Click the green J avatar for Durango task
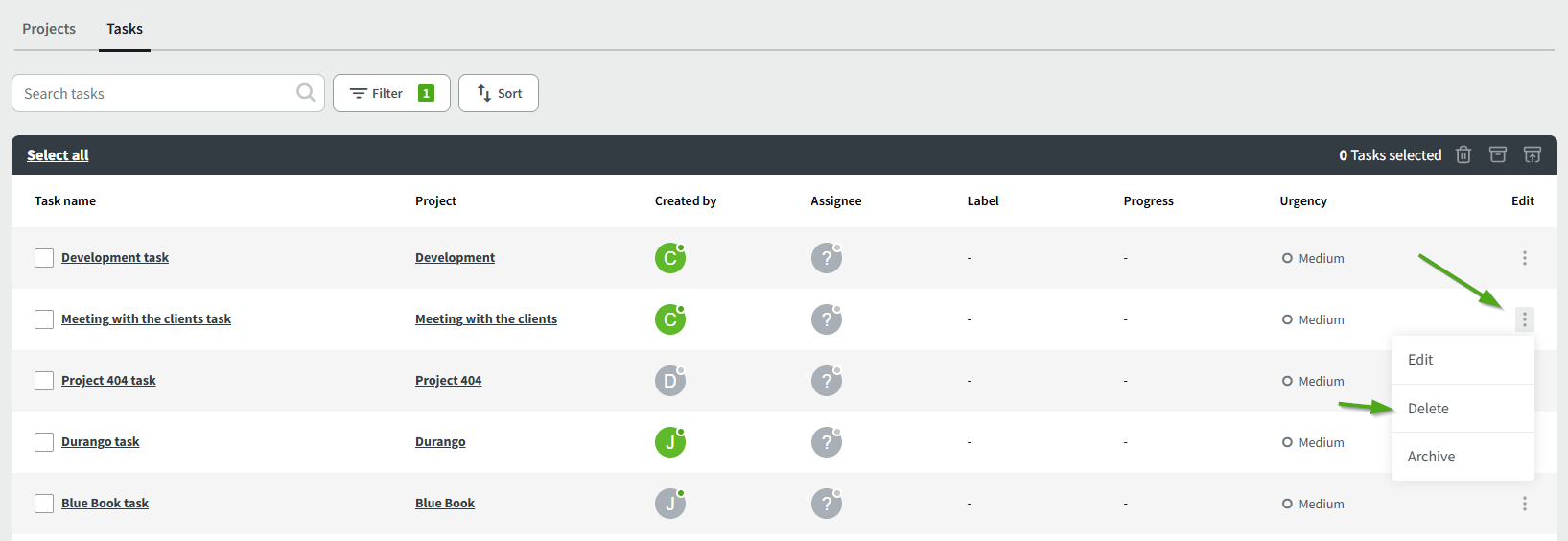This screenshot has height=541, width=1568. pyautogui.click(x=669, y=442)
